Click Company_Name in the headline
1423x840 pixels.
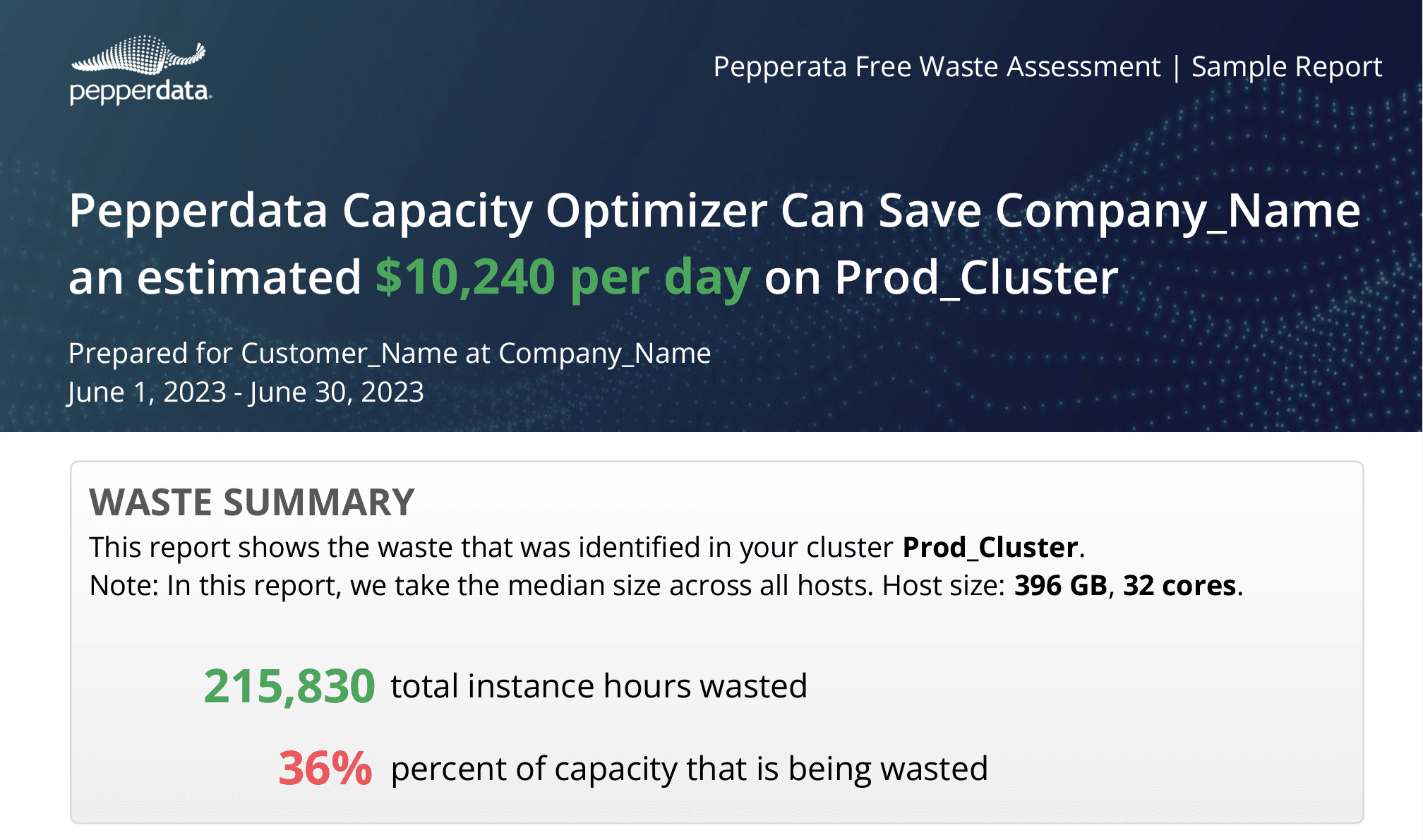1178,211
